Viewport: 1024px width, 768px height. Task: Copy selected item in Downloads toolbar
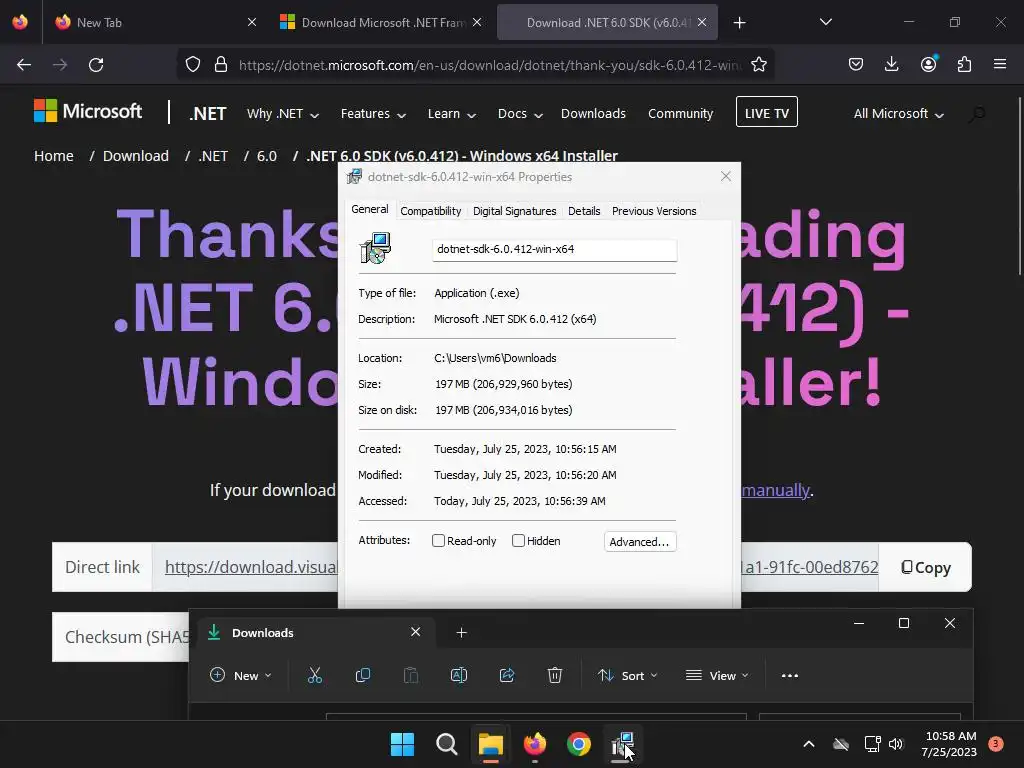coord(362,675)
